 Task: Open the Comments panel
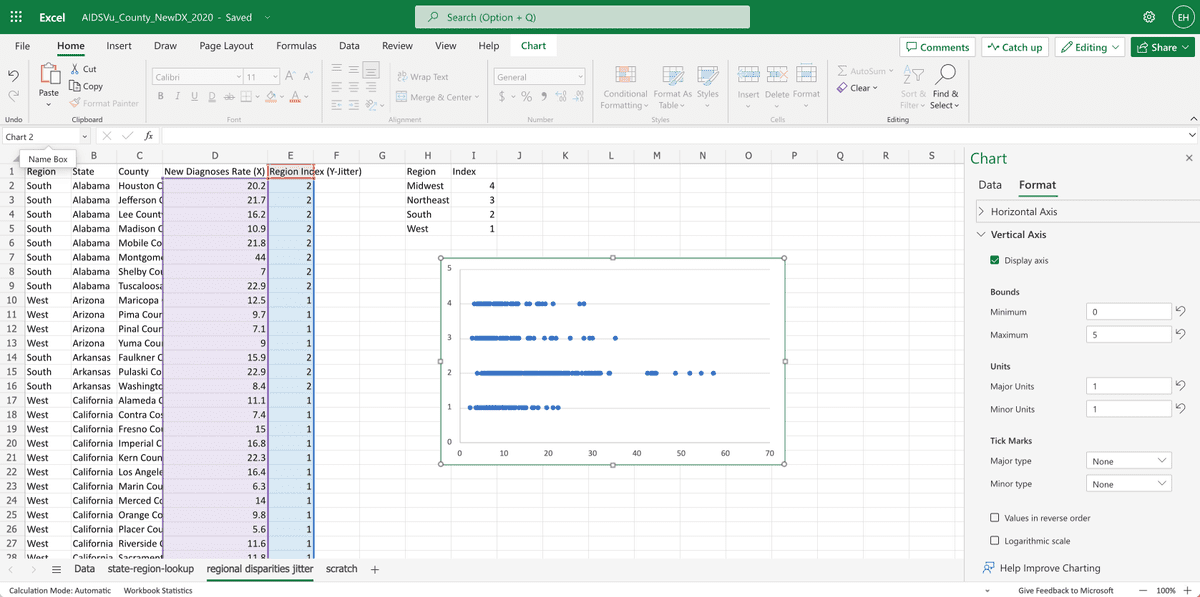[937, 46]
